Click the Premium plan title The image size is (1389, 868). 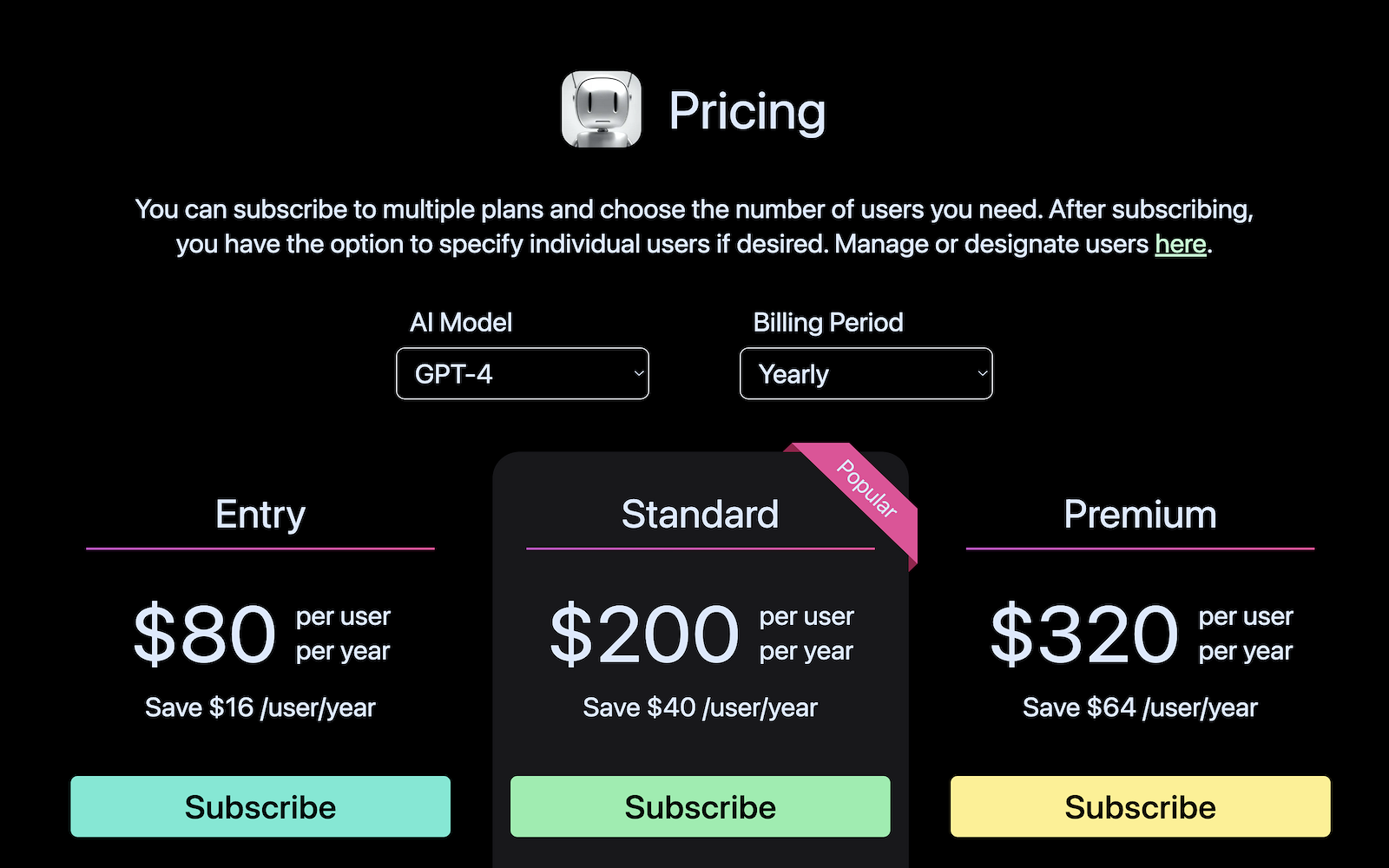click(1140, 514)
